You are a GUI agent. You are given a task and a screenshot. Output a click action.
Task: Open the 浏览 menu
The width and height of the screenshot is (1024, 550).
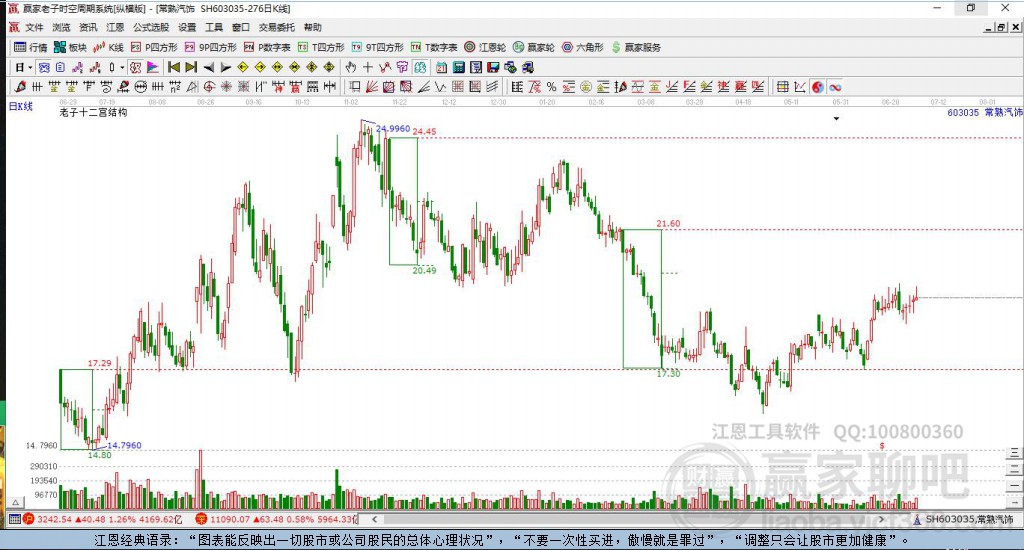pyautogui.click(x=61, y=27)
